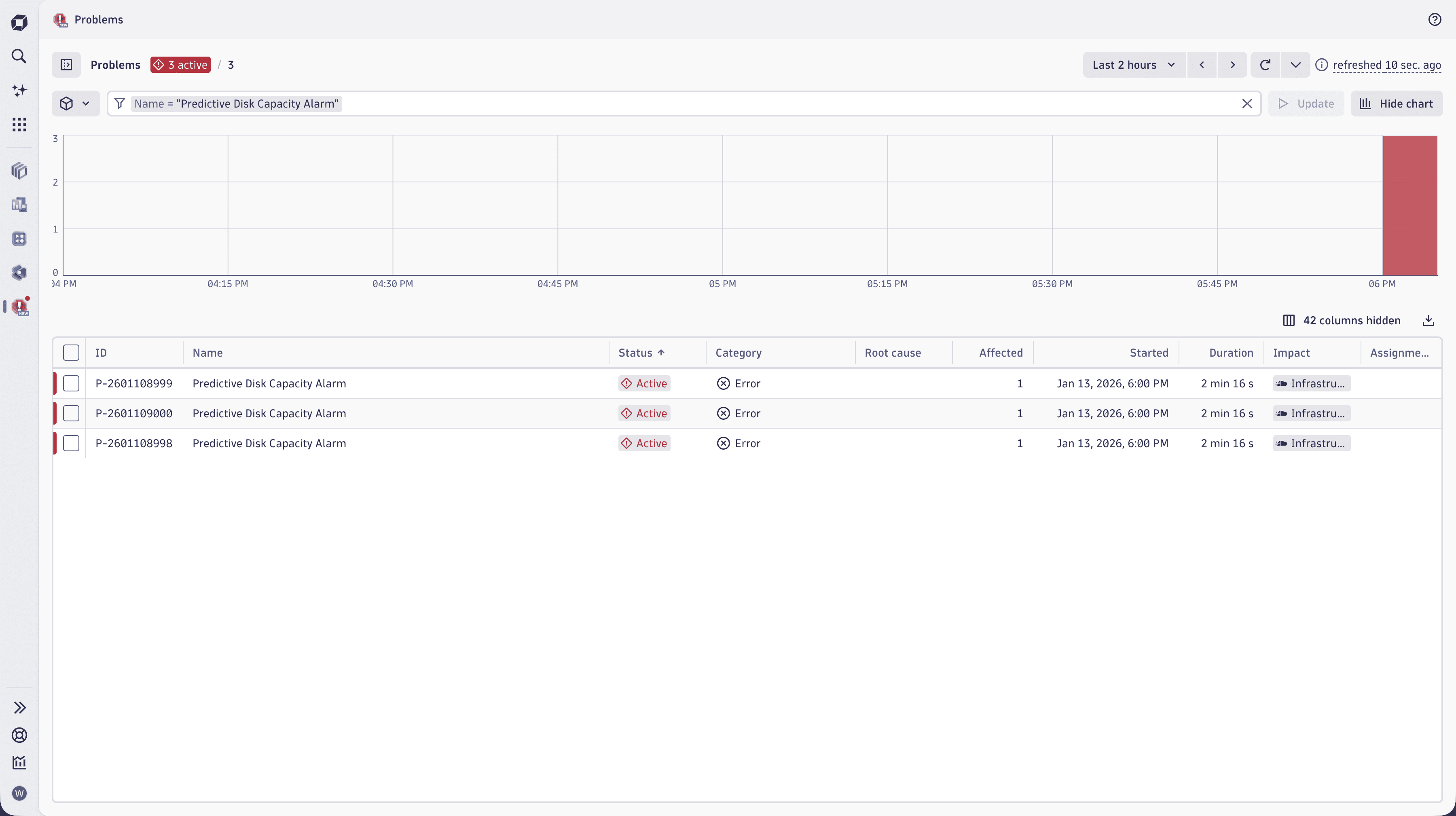
Task: Click the refresh icon in the timeframe bar
Action: pyautogui.click(x=1265, y=64)
